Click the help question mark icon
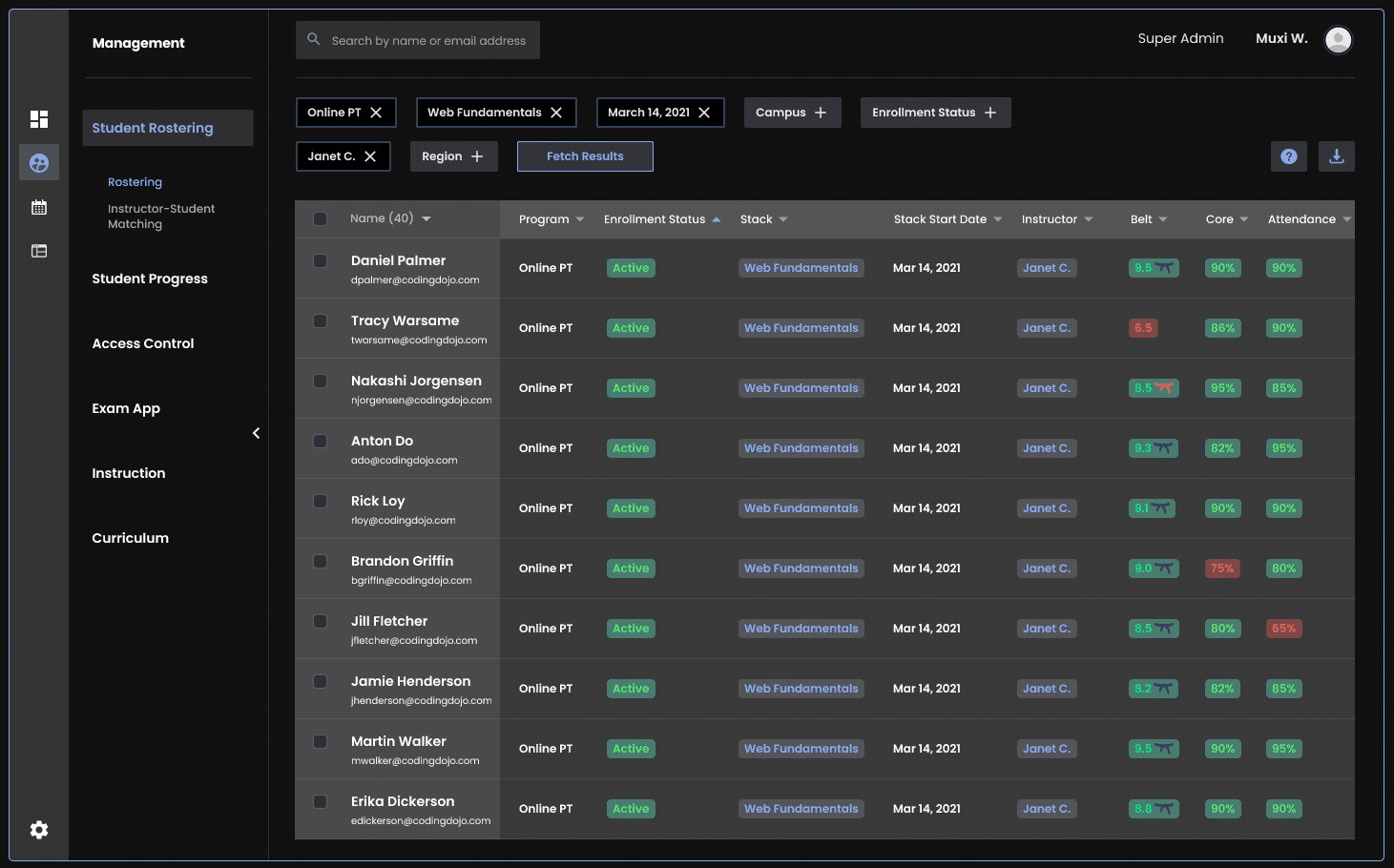Image resolution: width=1394 pixels, height=868 pixels. pos(1289,156)
